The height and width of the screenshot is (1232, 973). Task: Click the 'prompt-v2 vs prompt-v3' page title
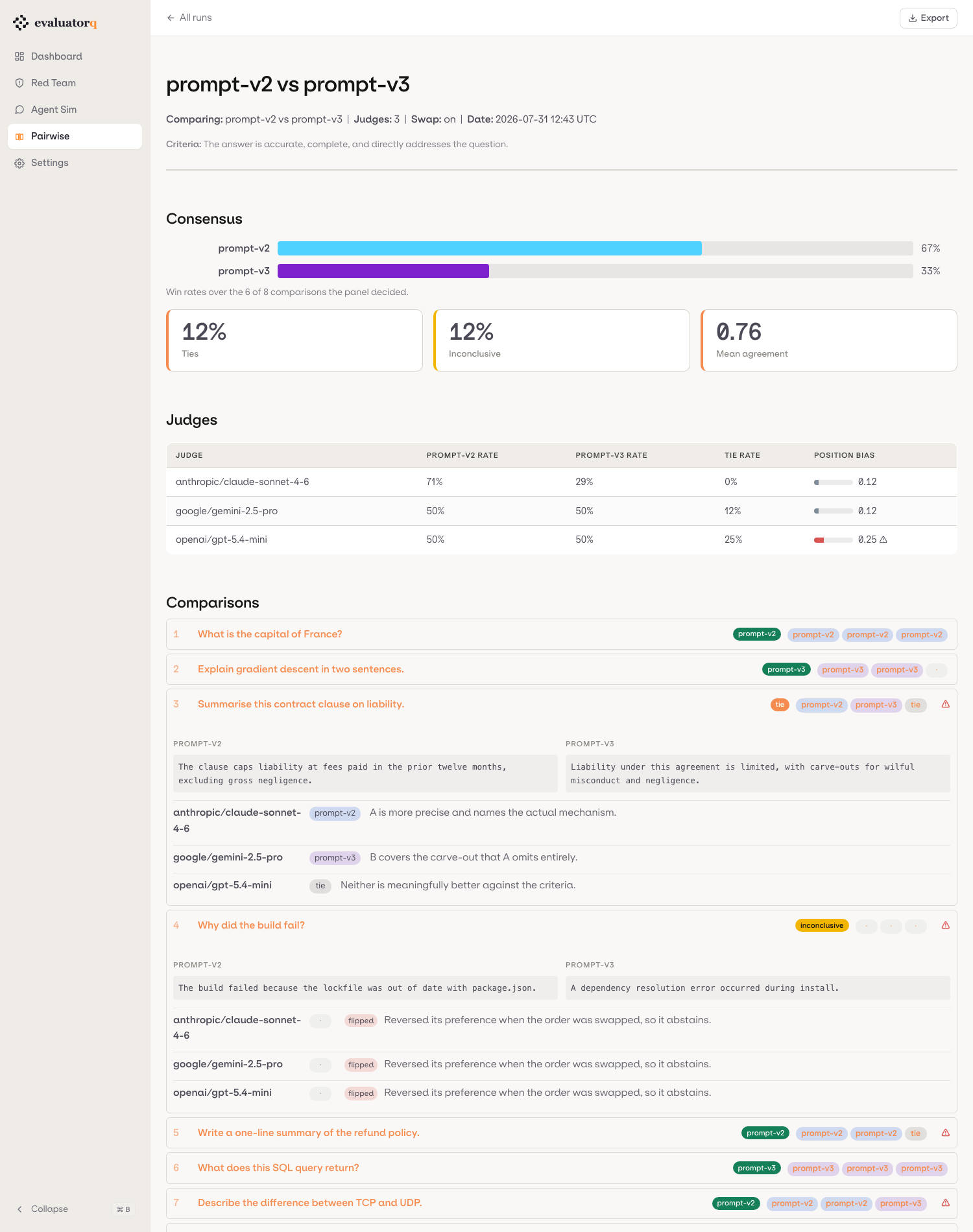click(288, 84)
